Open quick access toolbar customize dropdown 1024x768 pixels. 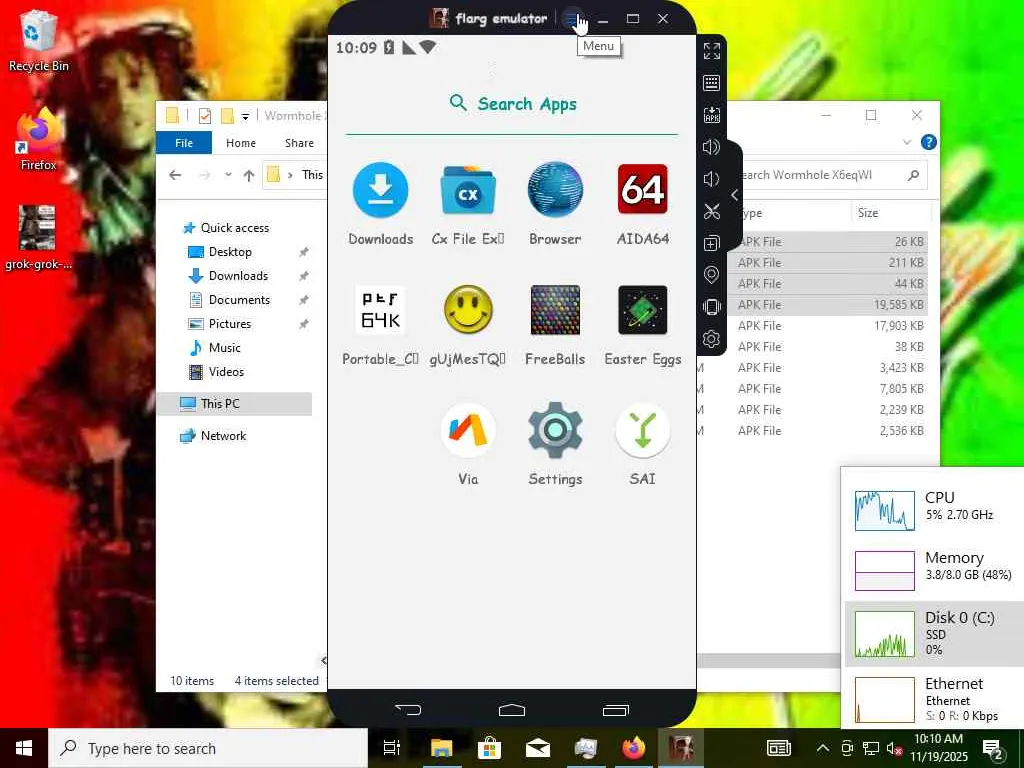point(246,117)
